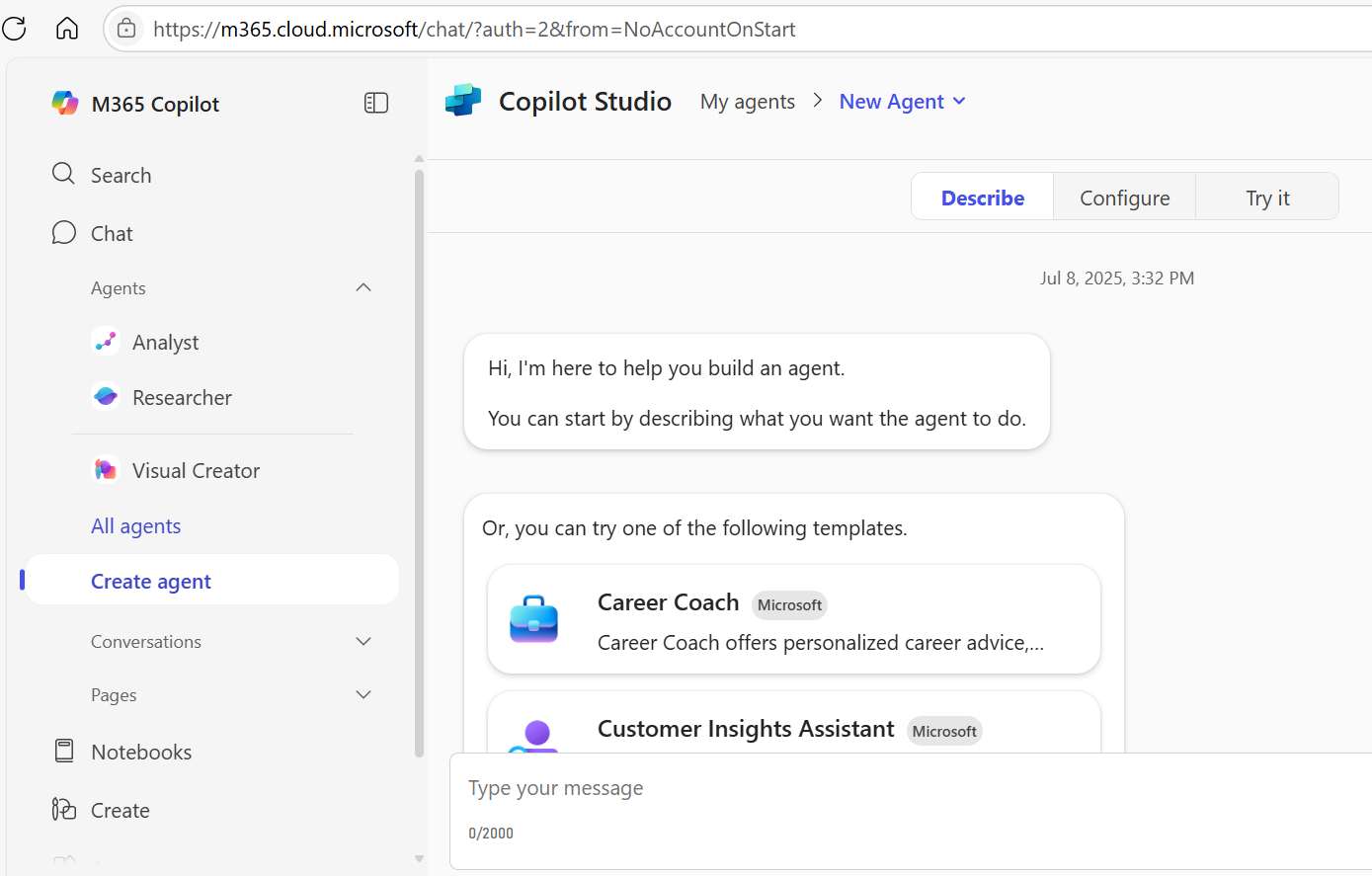Click Microsoft badge beside Career Coach
The image size is (1372, 876).
[789, 604]
